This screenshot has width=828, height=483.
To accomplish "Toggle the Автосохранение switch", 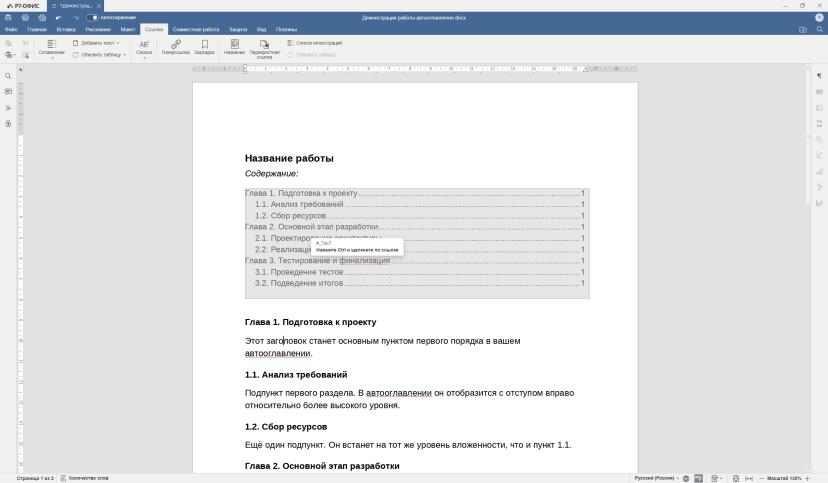I will [x=92, y=17].
